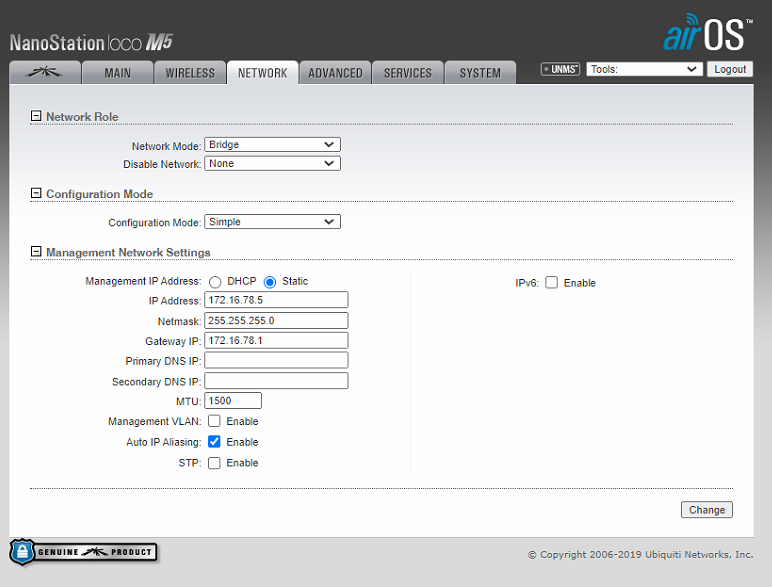Select the DHCP radio button
The width and height of the screenshot is (772, 587).
click(x=215, y=282)
